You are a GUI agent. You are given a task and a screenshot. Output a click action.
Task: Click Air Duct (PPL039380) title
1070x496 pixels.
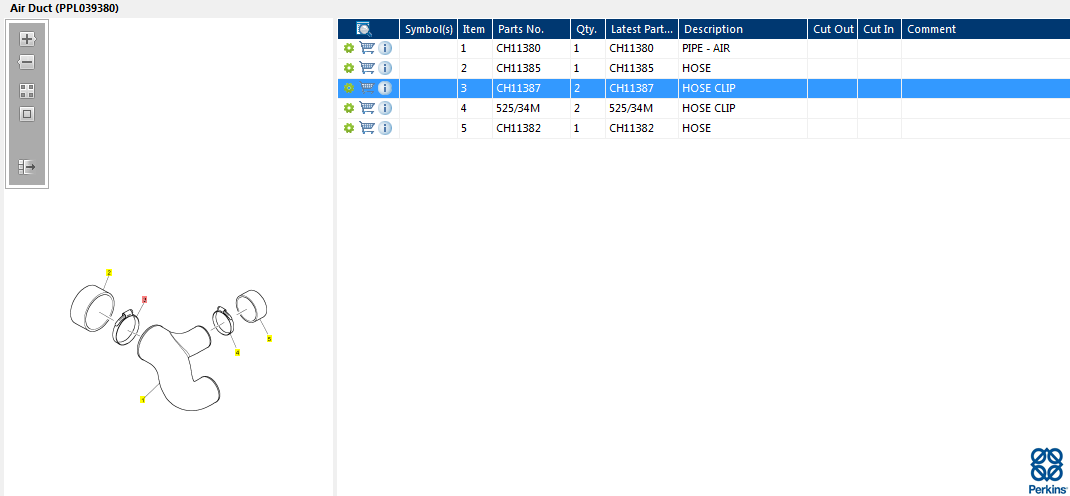[65, 8]
